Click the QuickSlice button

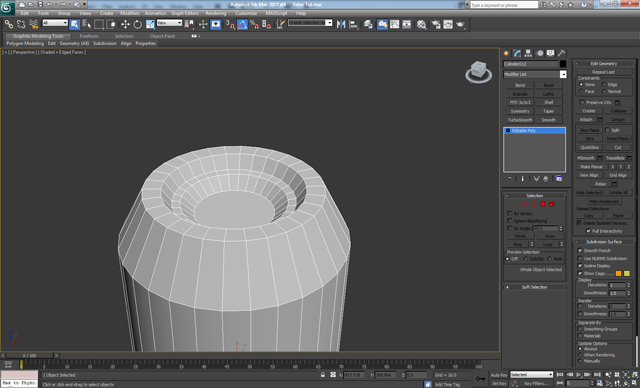tap(590, 147)
